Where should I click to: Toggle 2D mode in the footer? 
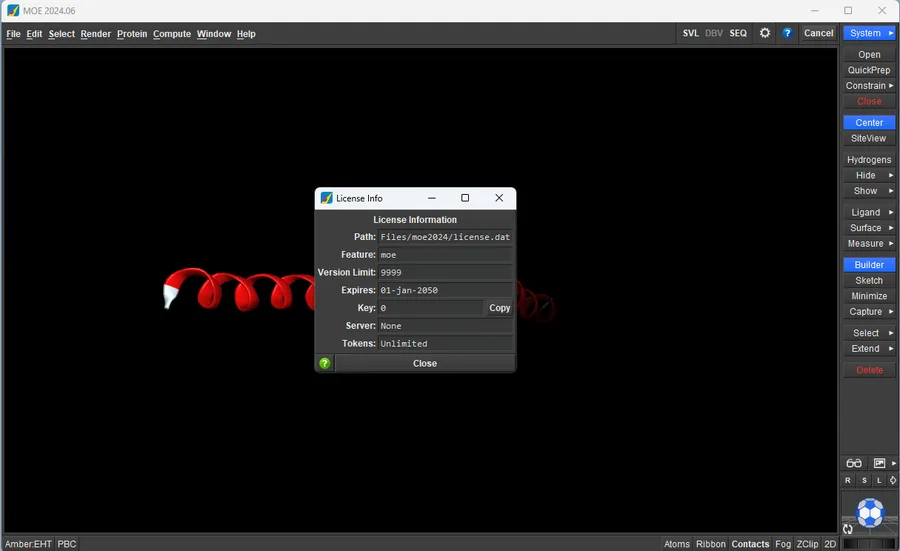830,544
